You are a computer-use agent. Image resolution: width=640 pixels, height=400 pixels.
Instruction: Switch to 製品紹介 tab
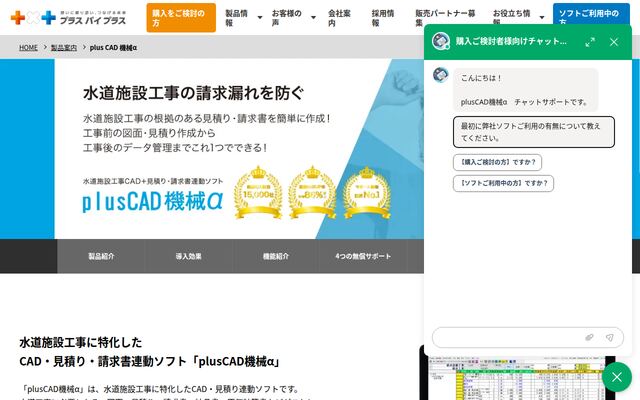click(x=101, y=256)
